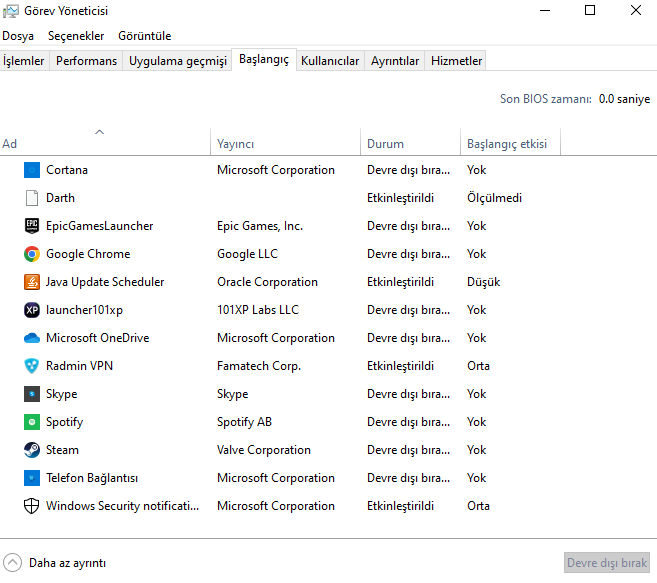The height and width of the screenshot is (583, 657).
Task: Select the Microsoft OneDrive name text
Action: pyautogui.click(x=98, y=338)
